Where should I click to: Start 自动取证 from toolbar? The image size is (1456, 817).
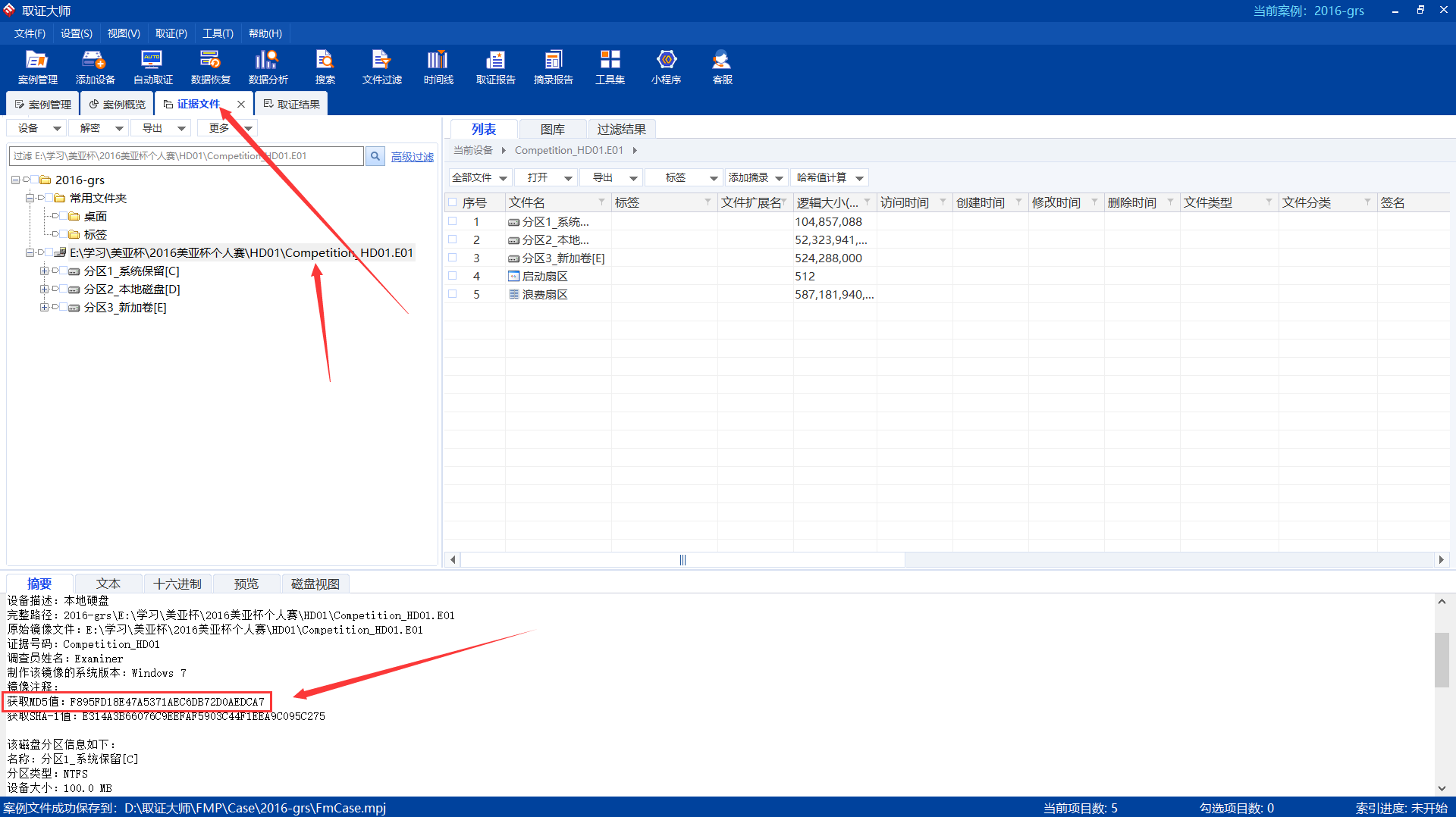point(152,67)
